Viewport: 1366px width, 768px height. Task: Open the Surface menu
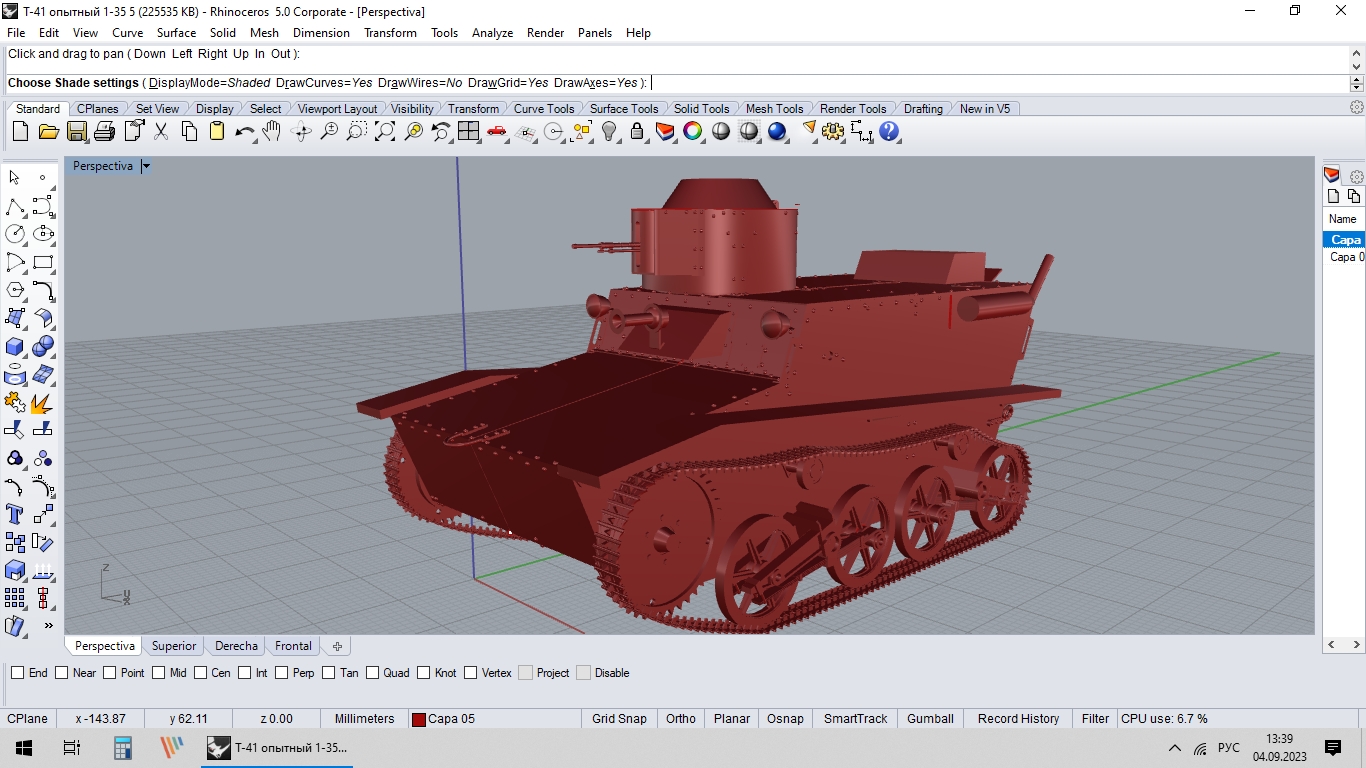176,33
